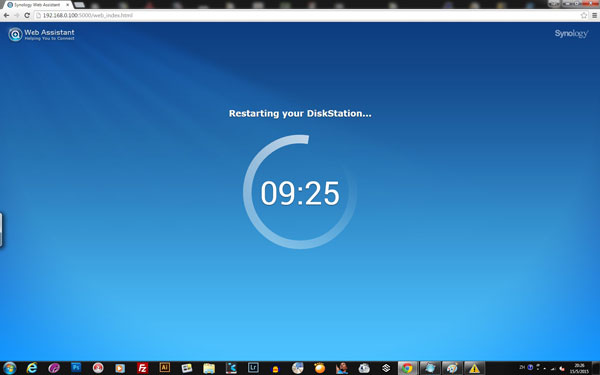This screenshot has width=600, height=375.
Task: Click the browser back arrow
Action: (x=6, y=15)
